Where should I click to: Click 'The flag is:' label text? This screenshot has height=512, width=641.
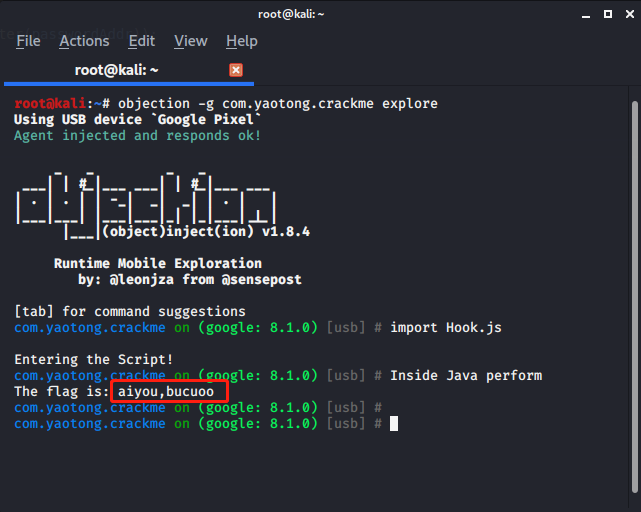pos(62,391)
